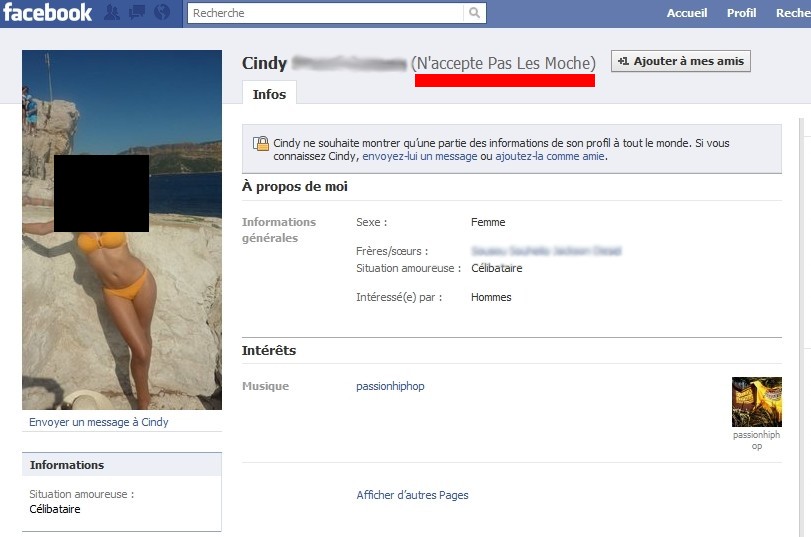Click inside the Recherche search field

(x=326, y=13)
